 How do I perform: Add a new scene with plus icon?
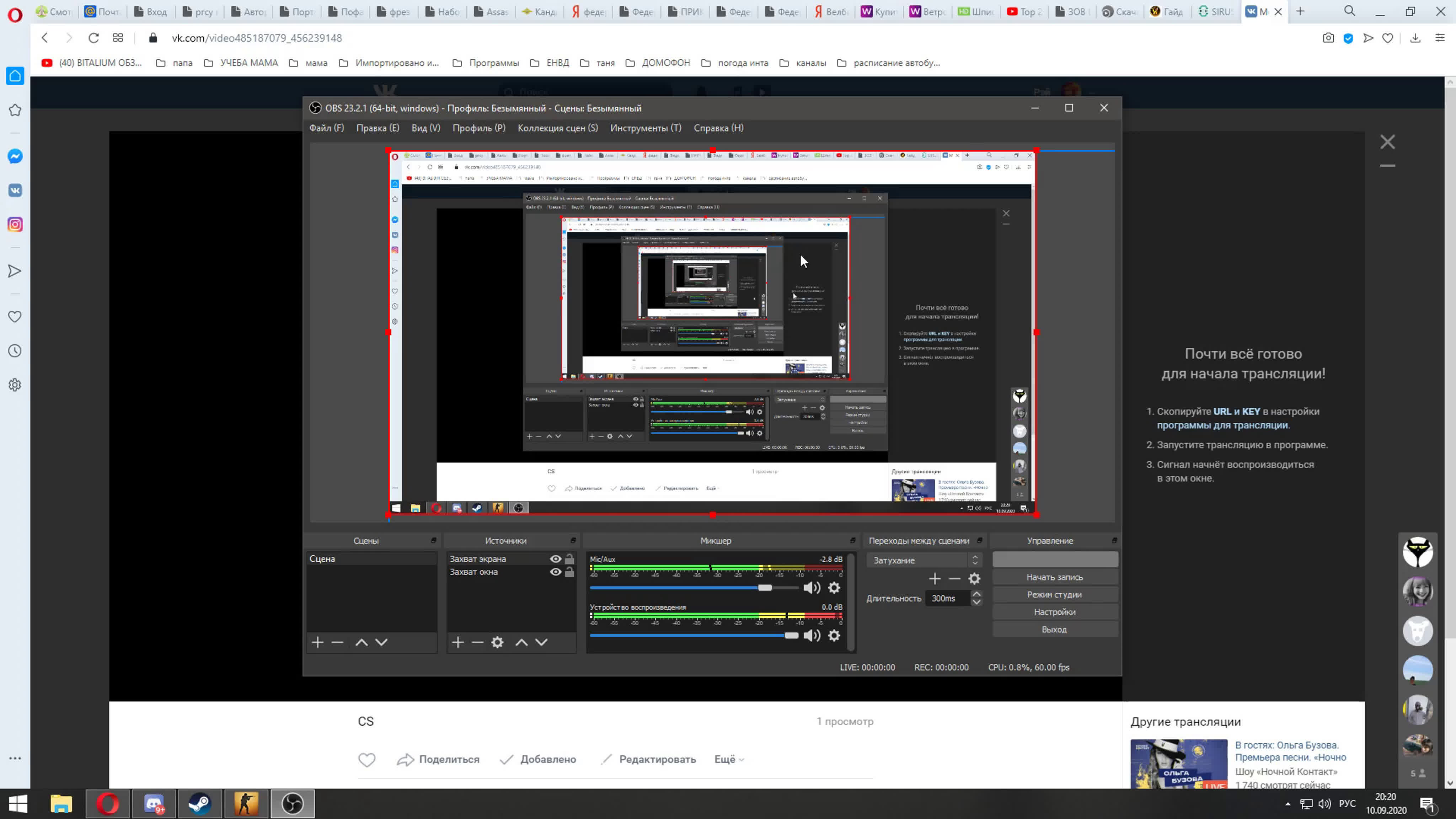click(318, 642)
